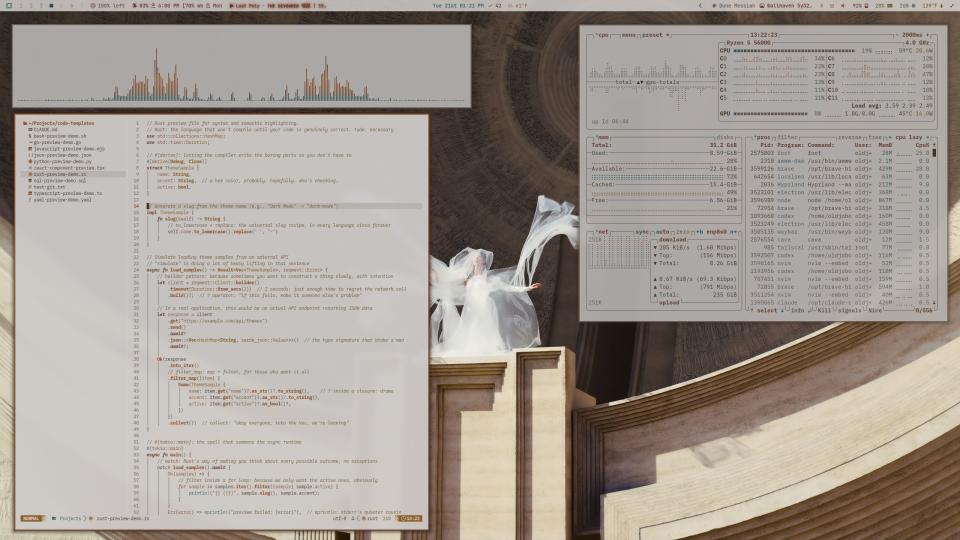The width and height of the screenshot is (960, 540).
Task: Open rust-preview-demo.rs file name in the tree
Action: click(60, 174)
